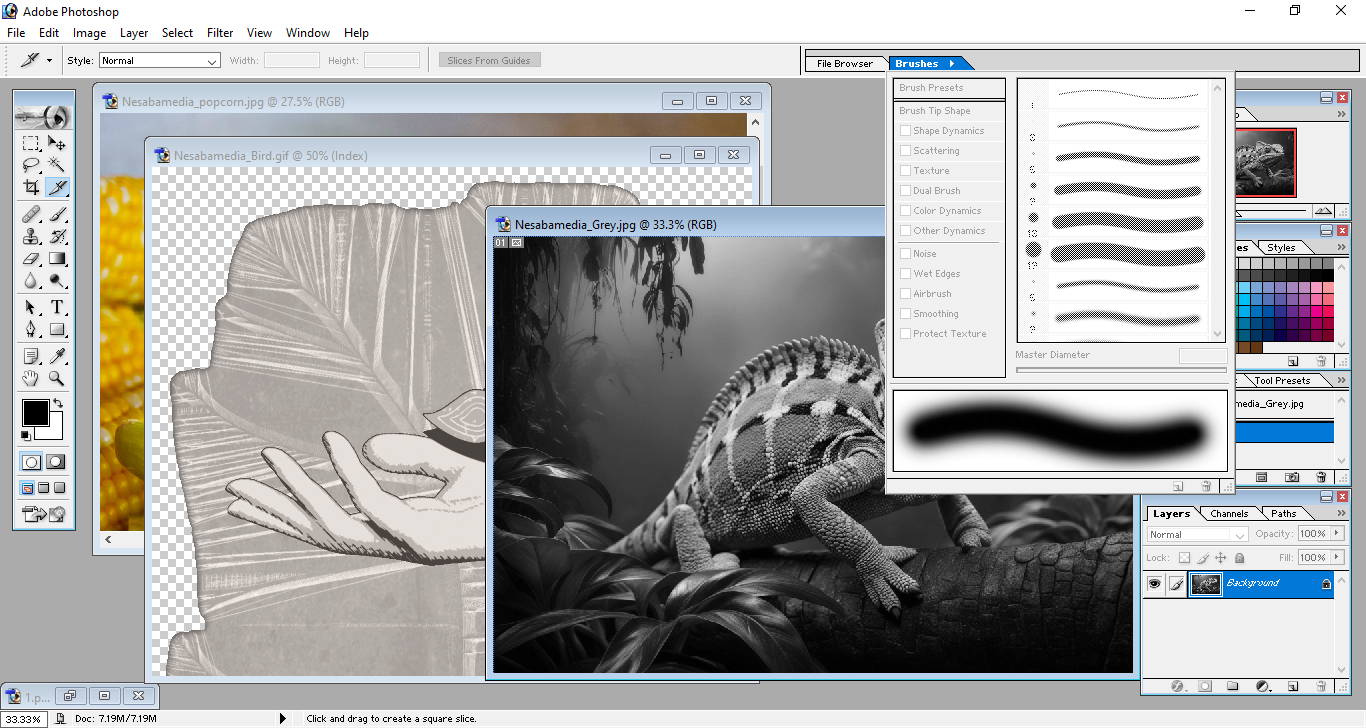This screenshot has width=1366, height=728.
Task: Pick the Lasso tool
Action: (32, 165)
